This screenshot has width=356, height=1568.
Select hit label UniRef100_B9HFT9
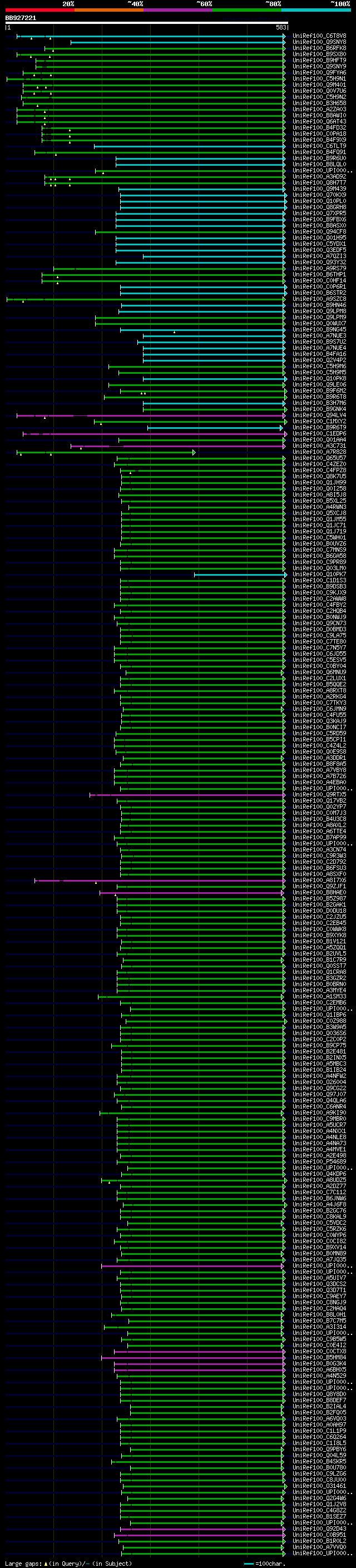[x=319, y=60]
